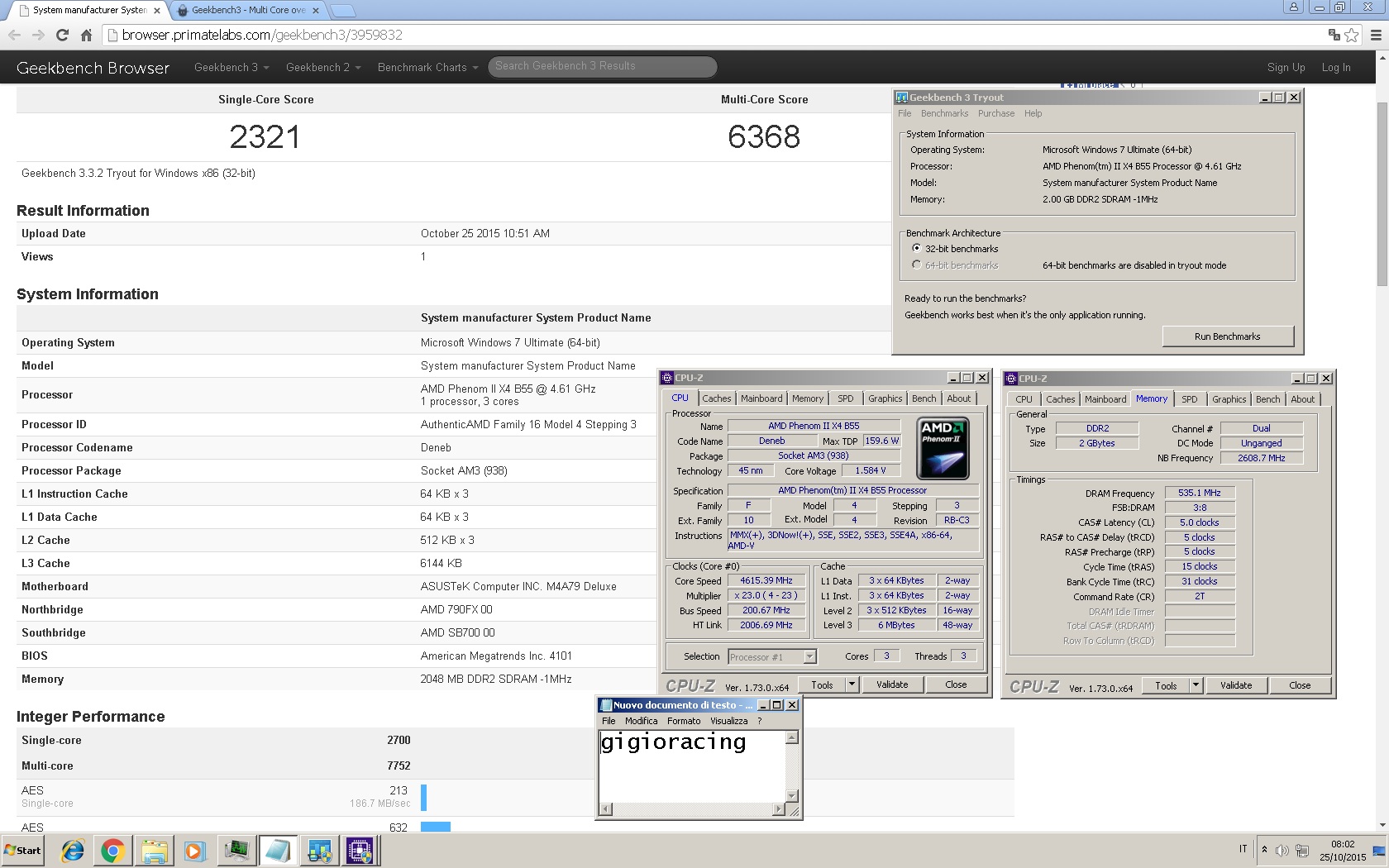Open the Help menu in Geekbench 3 Tryout
The image size is (1389, 868).
pos(1033,113)
